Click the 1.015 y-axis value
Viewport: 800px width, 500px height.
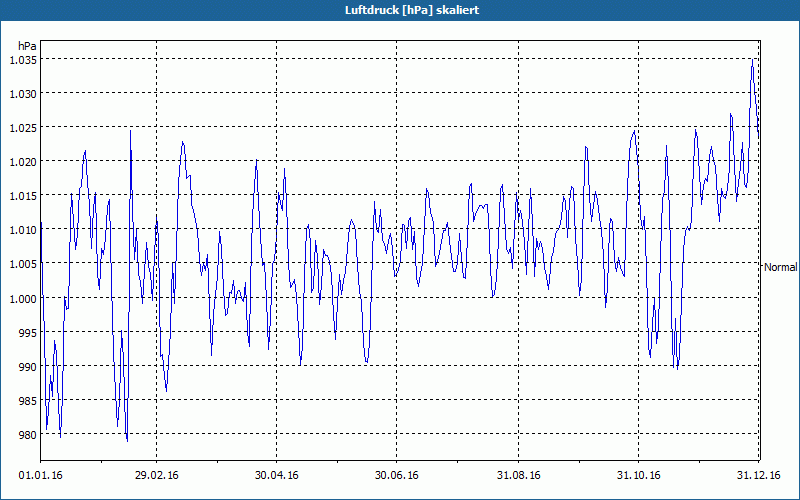23,196
